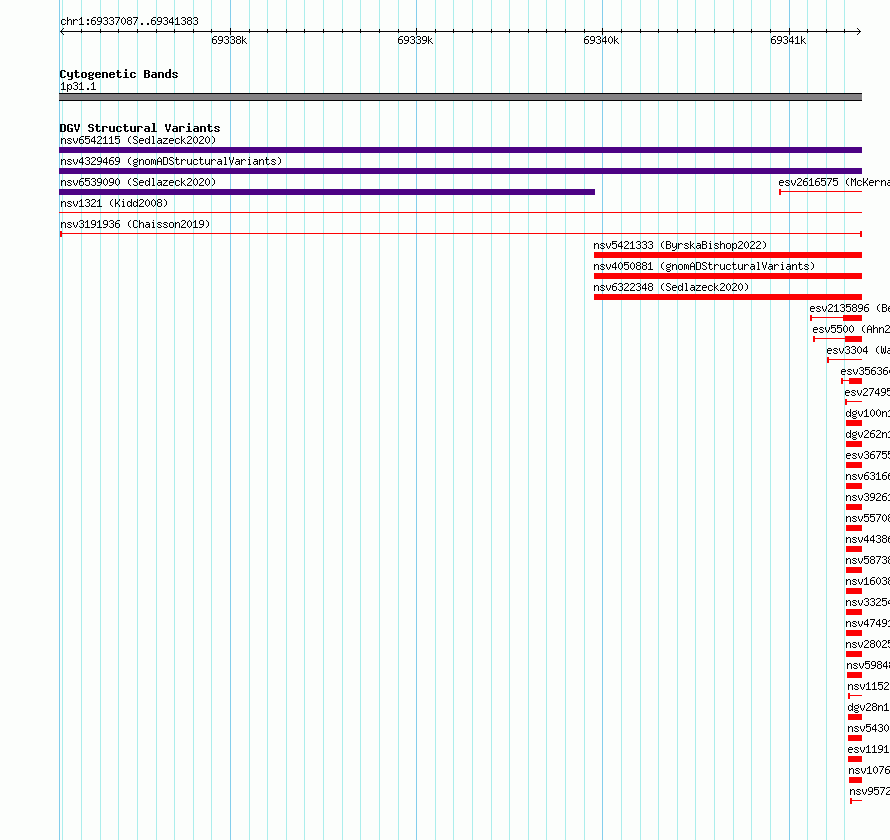The image size is (890, 840).
Task: Select the purple bar under nsv4329469
Action: pyautogui.click(x=460, y=171)
